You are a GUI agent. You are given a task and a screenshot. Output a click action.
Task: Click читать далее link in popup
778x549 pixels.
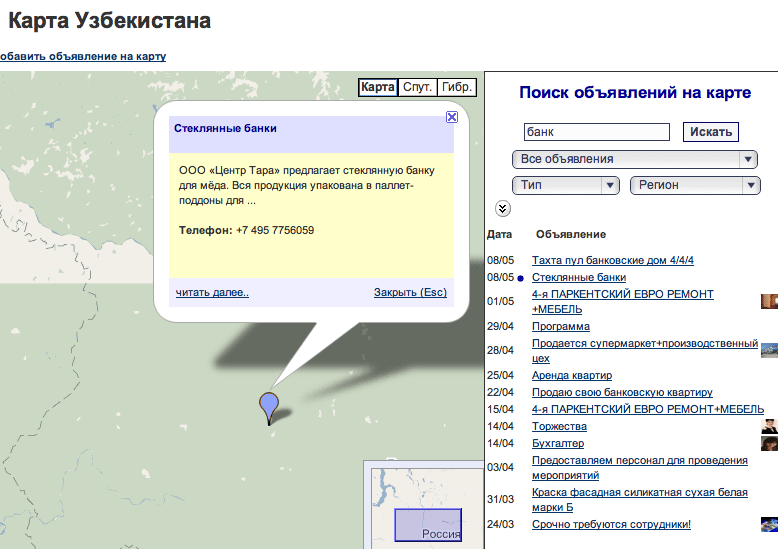(212, 293)
